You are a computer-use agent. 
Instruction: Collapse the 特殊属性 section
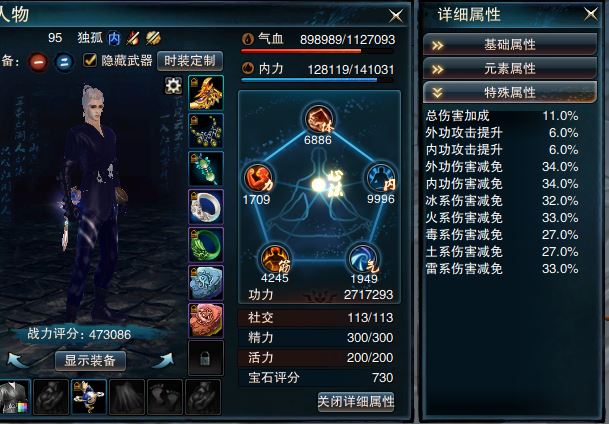click(510, 92)
